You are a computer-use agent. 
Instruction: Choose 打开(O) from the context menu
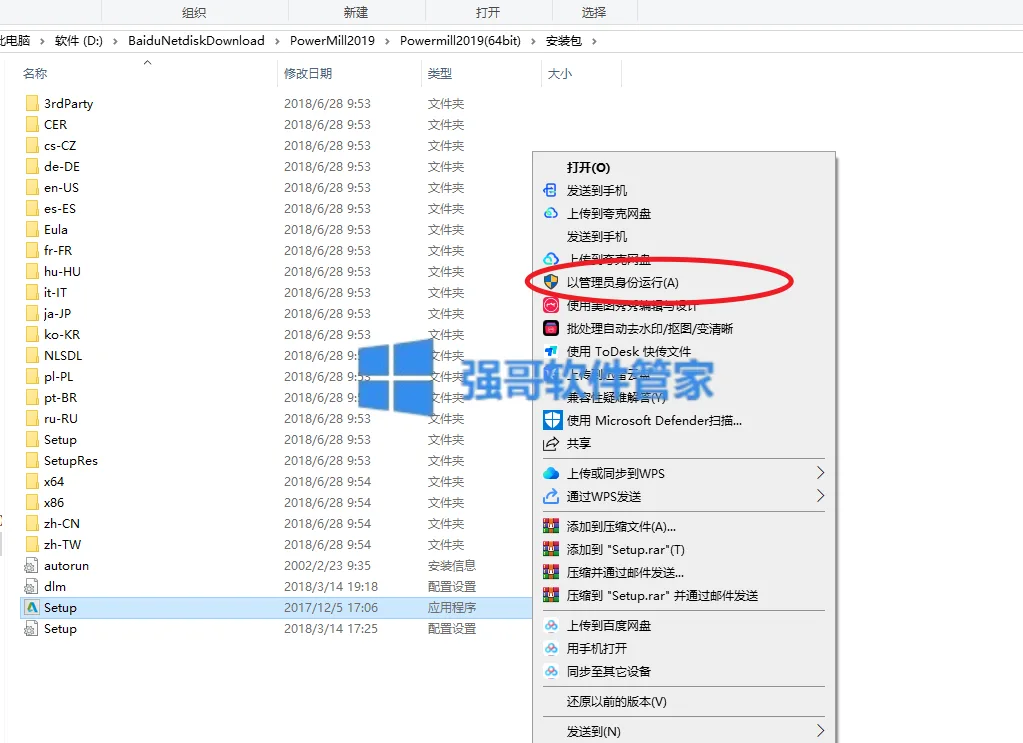tap(588, 168)
